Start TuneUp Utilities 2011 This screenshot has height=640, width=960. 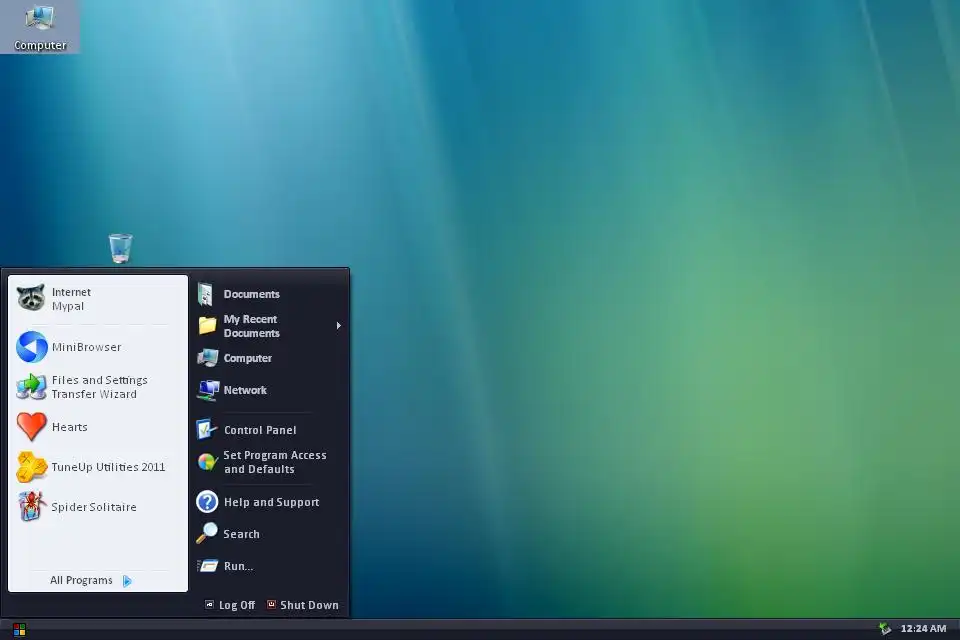(x=98, y=467)
